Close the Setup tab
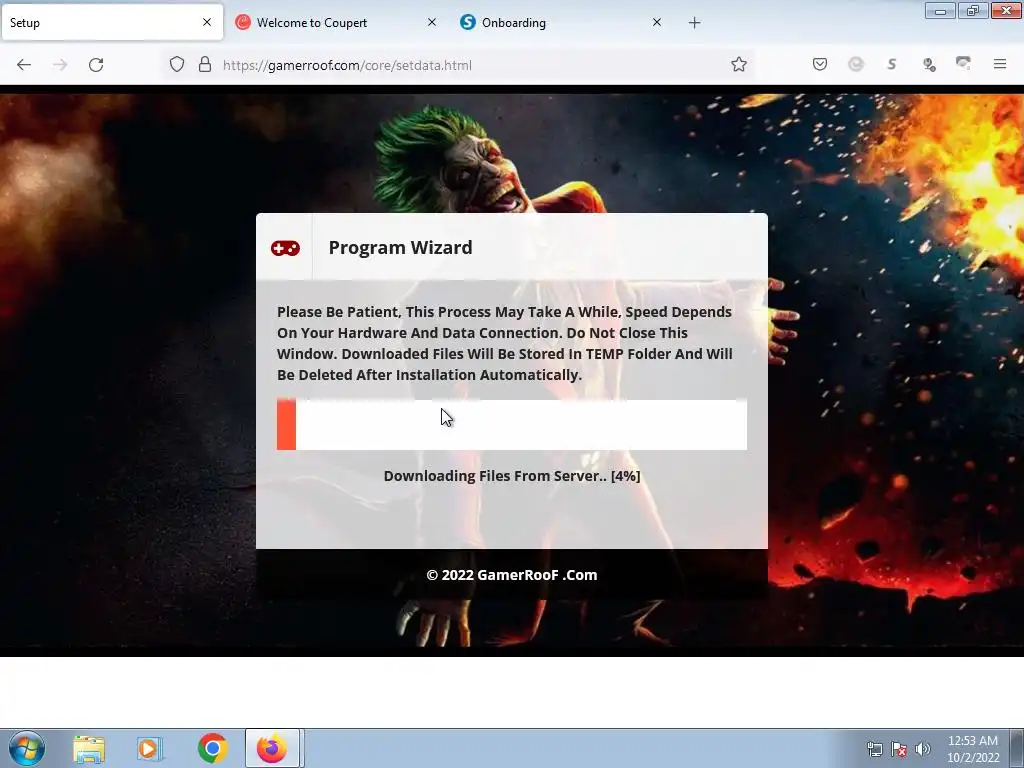The height and width of the screenshot is (768, 1024). tap(207, 22)
